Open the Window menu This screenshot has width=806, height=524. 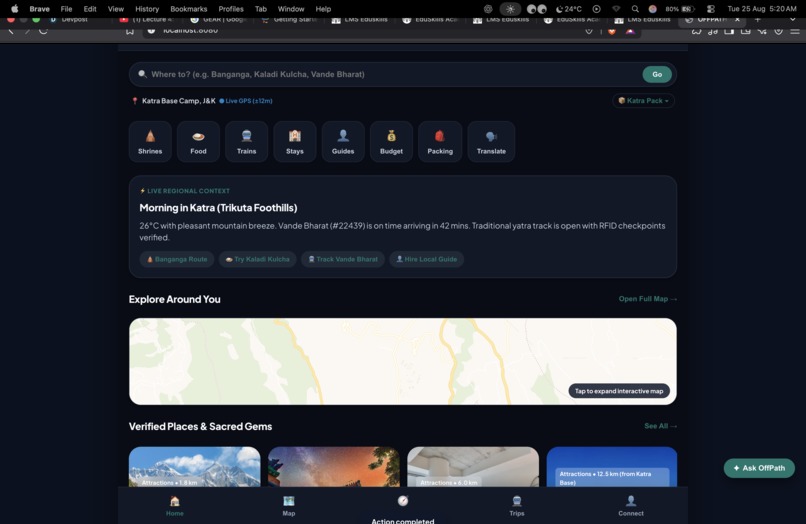click(x=291, y=9)
